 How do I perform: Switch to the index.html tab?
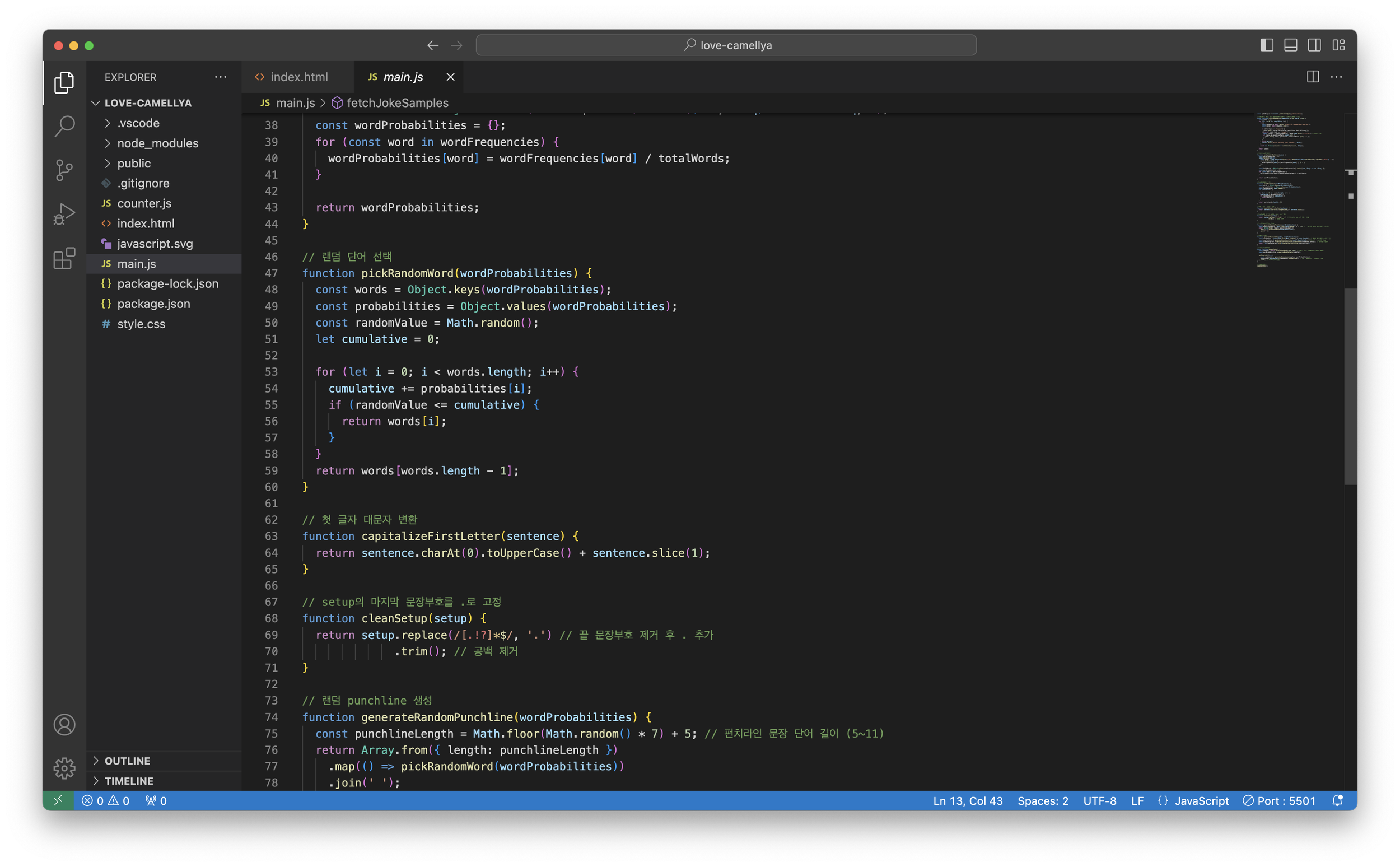pyautogui.click(x=298, y=77)
